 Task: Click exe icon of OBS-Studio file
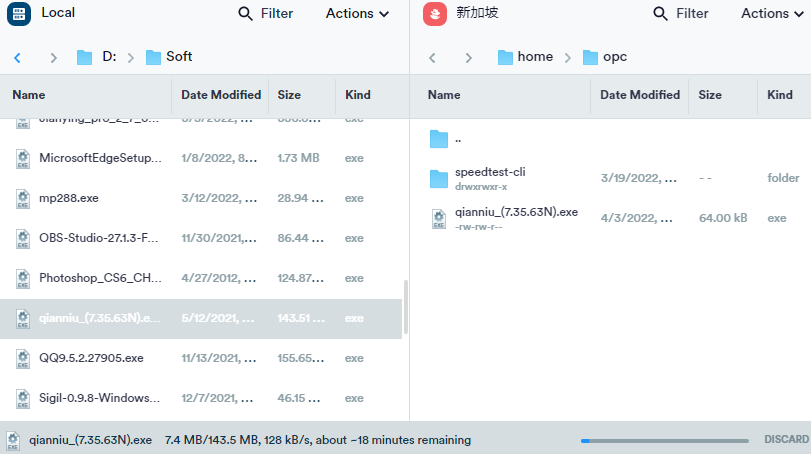23,238
